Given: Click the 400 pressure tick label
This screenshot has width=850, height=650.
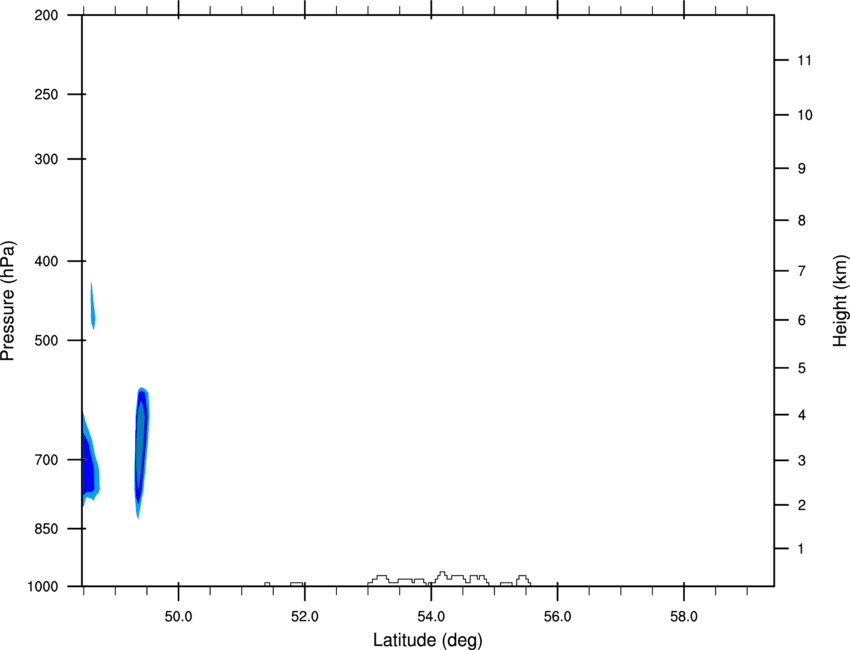Looking at the screenshot, I should [46, 261].
